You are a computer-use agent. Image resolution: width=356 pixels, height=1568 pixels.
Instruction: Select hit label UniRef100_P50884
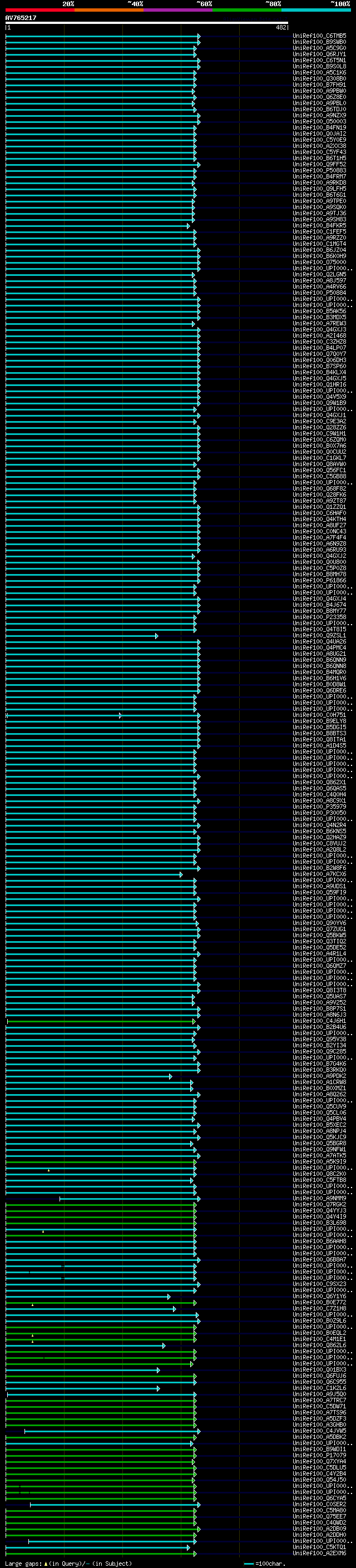click(319, 293)
